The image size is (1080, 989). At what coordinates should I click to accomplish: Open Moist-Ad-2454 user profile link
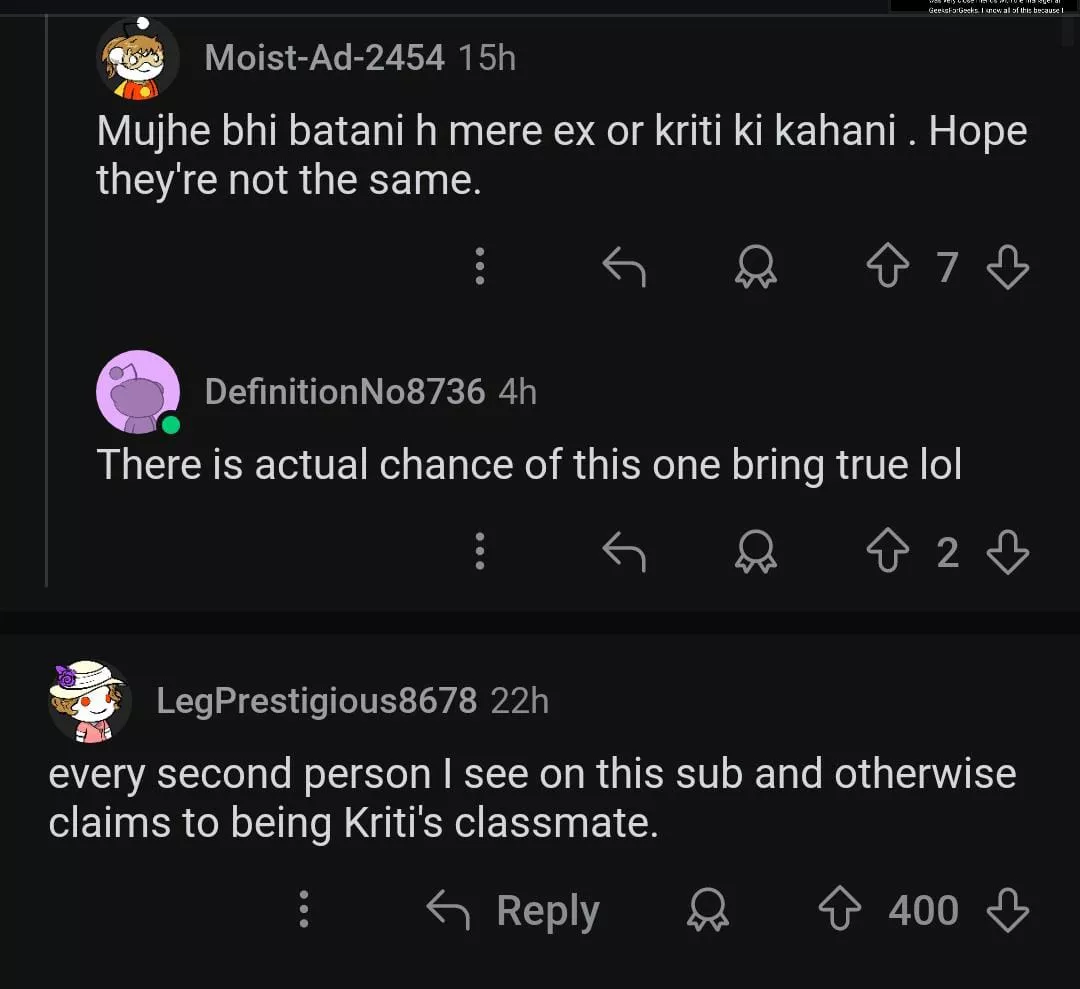coord(324,58)
